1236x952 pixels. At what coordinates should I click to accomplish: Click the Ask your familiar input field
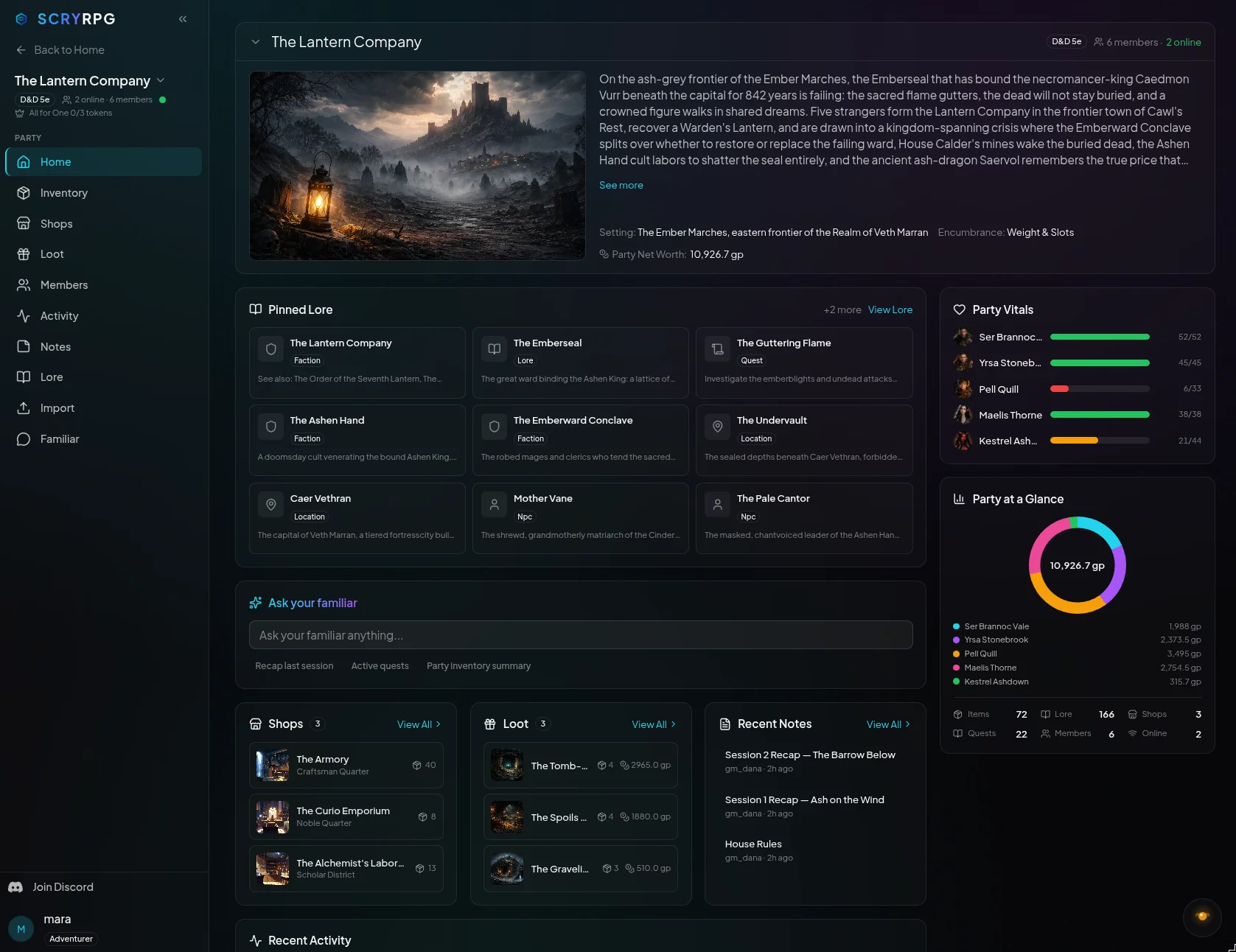coord(581,635)
